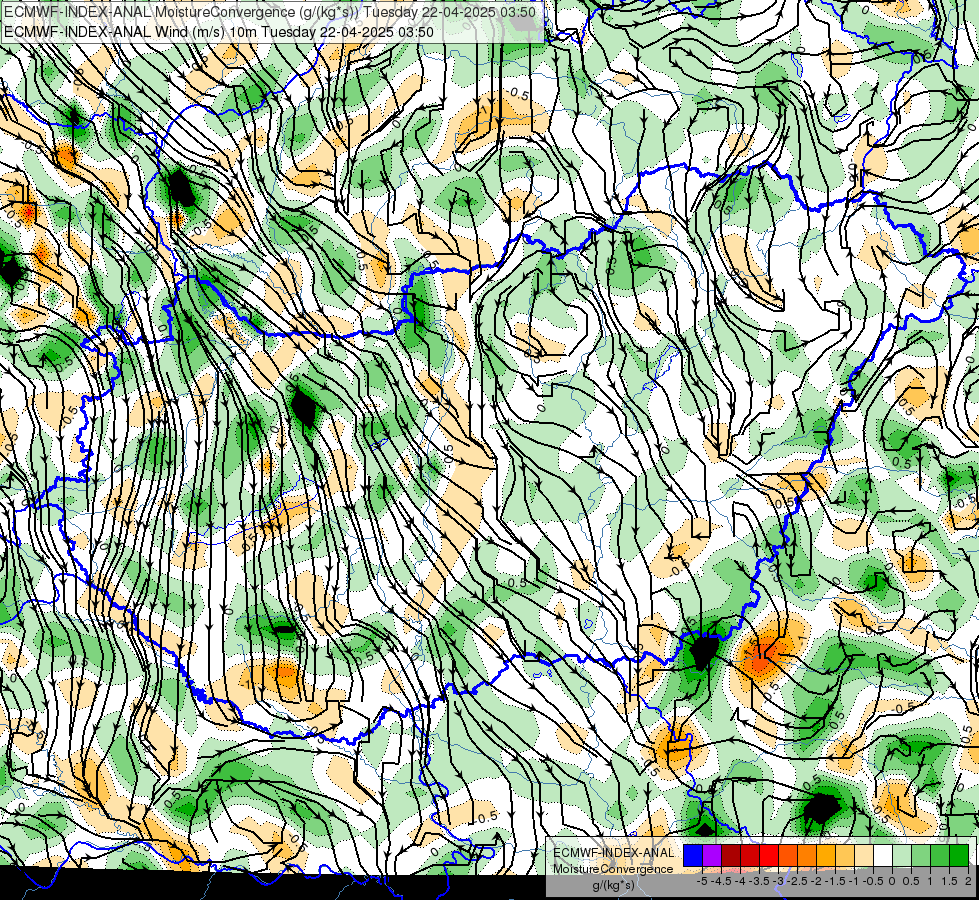
Task: Click the 2 tick label at legend end
Action: coord(968,881)
